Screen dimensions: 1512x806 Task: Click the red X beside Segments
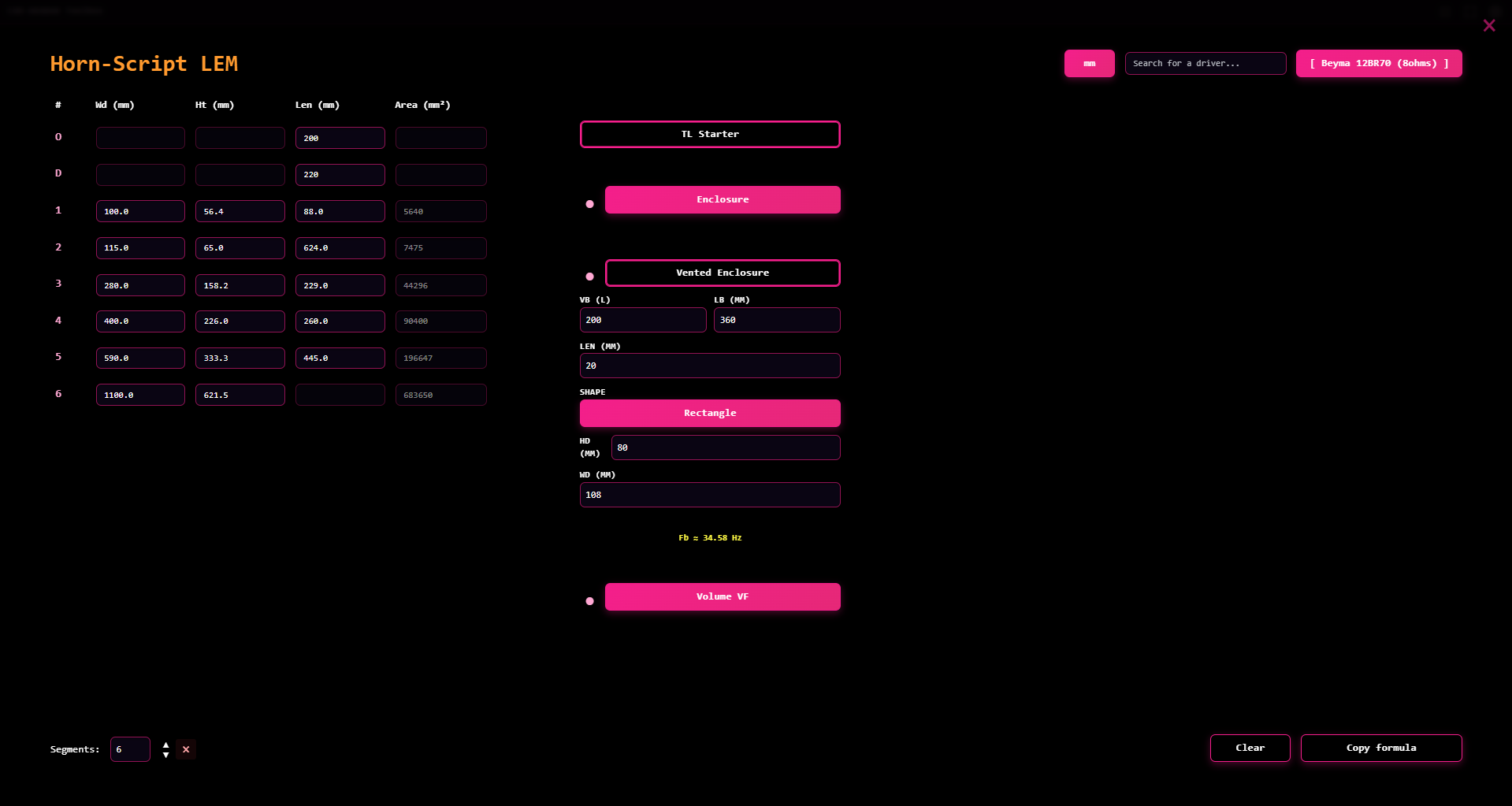[186, 749]
